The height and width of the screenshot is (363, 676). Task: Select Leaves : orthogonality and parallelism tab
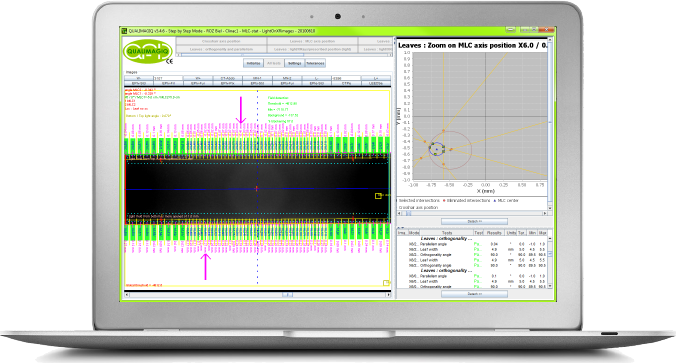(221, 49)
